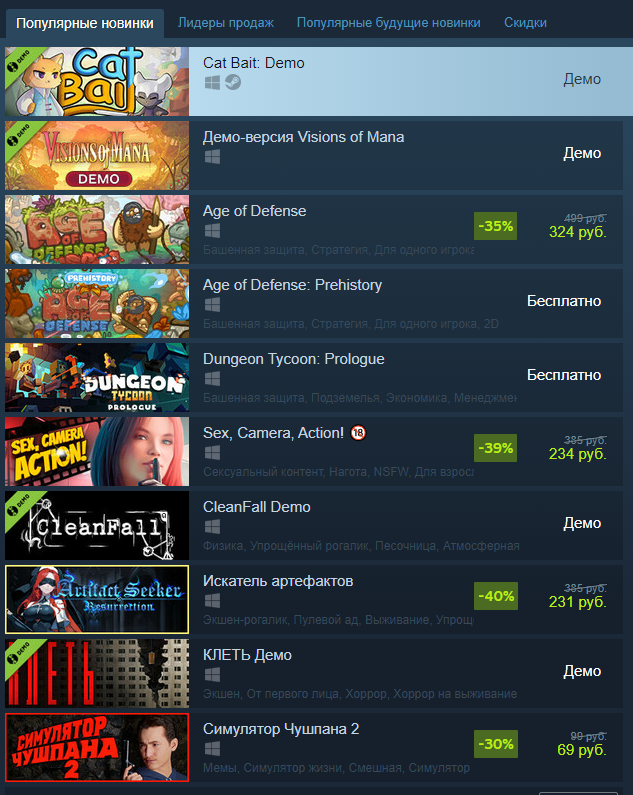Click the -35% discount badge for Age of Defense

coord(496,226)
